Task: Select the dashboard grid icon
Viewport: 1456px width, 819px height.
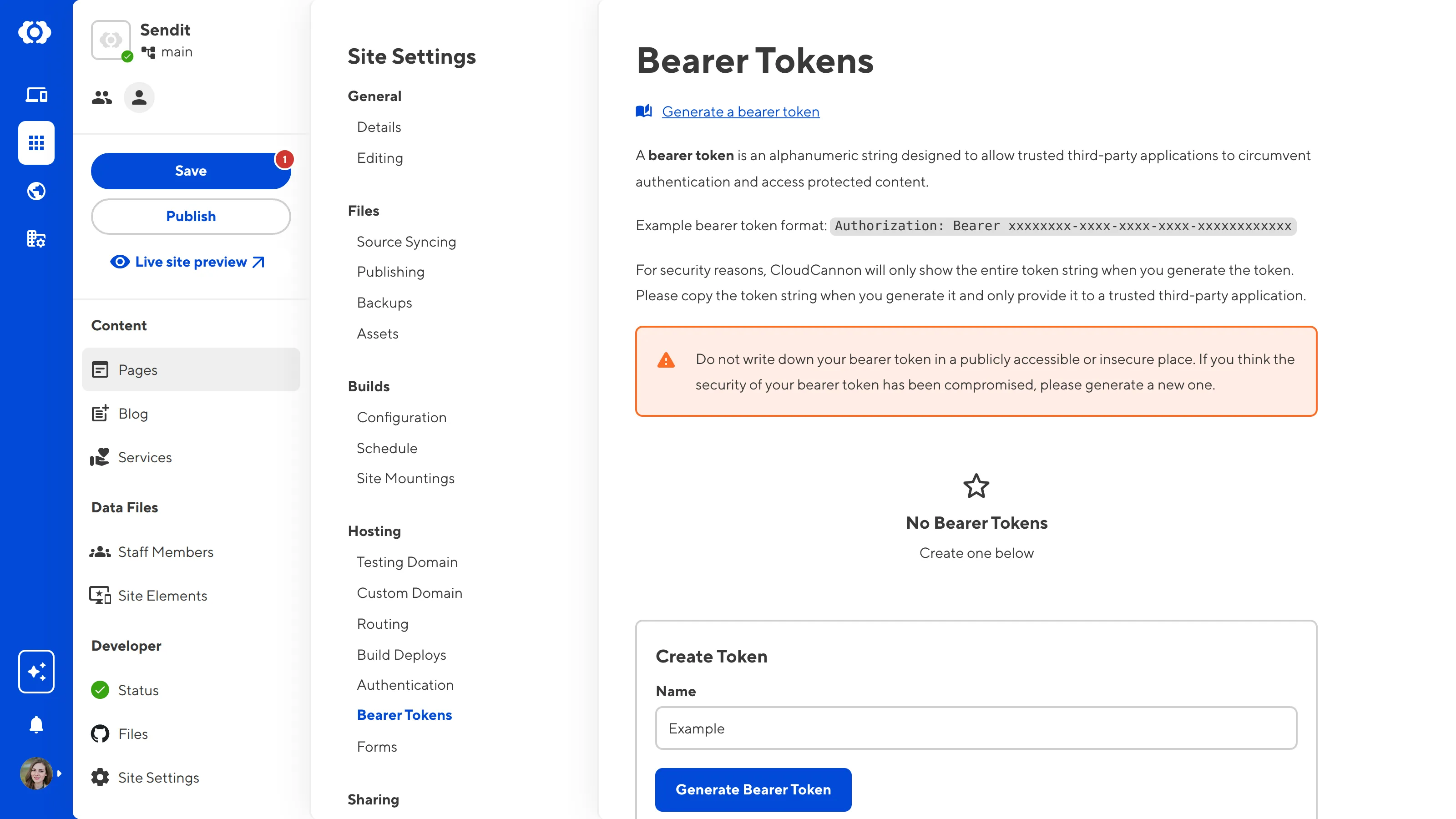Action: pos(36,143)
